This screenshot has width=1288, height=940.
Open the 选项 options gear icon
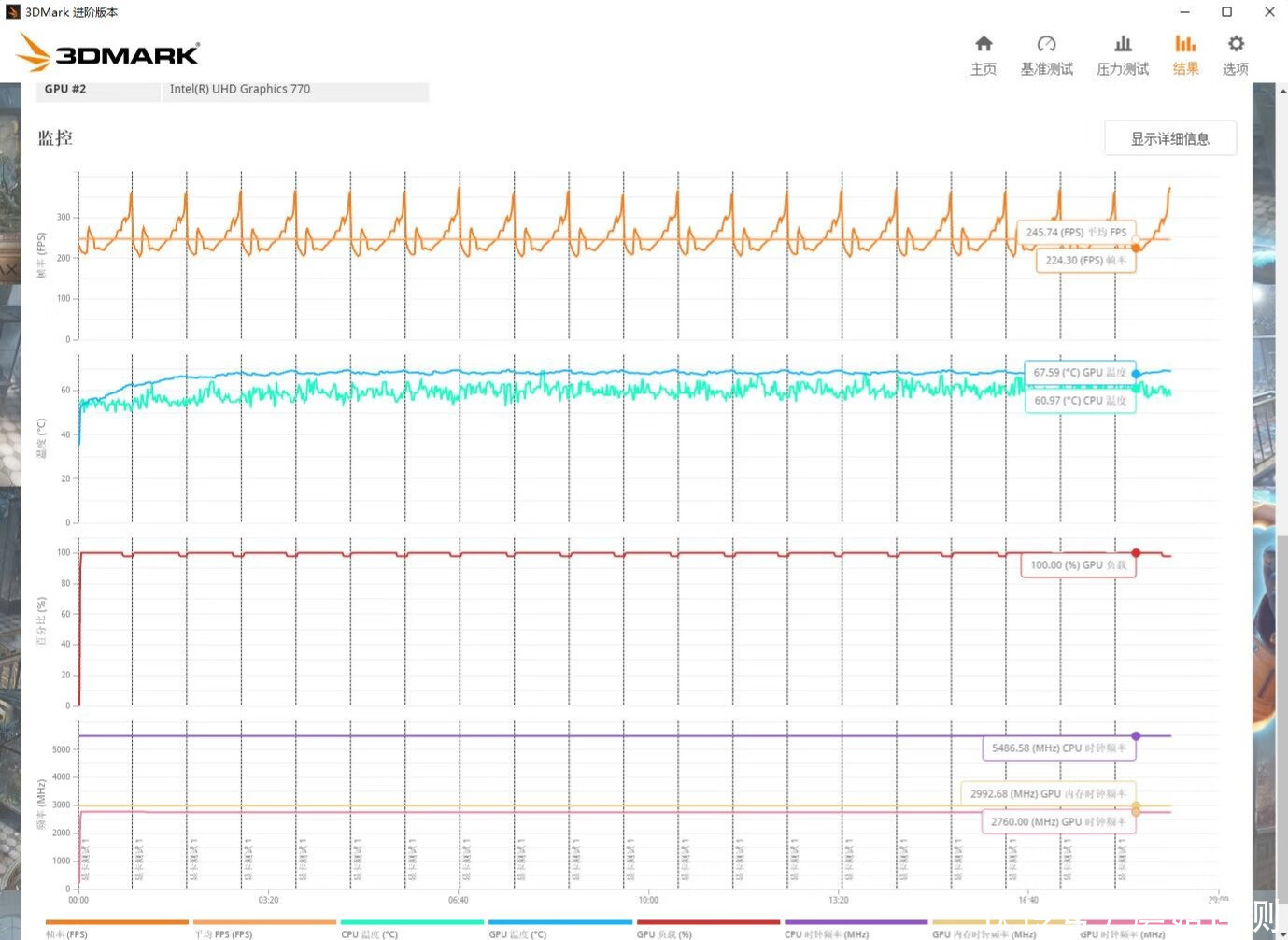point(1236,44)
